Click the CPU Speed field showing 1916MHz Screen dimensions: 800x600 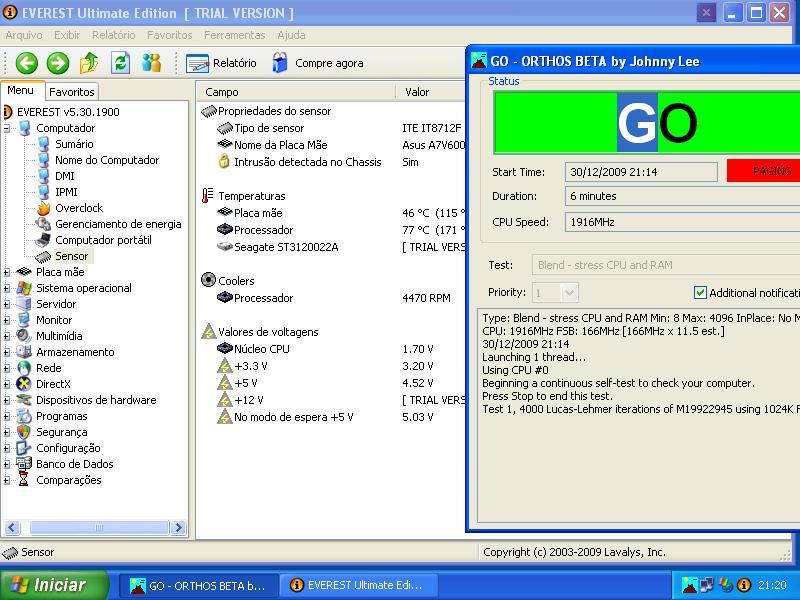(682, 222)
